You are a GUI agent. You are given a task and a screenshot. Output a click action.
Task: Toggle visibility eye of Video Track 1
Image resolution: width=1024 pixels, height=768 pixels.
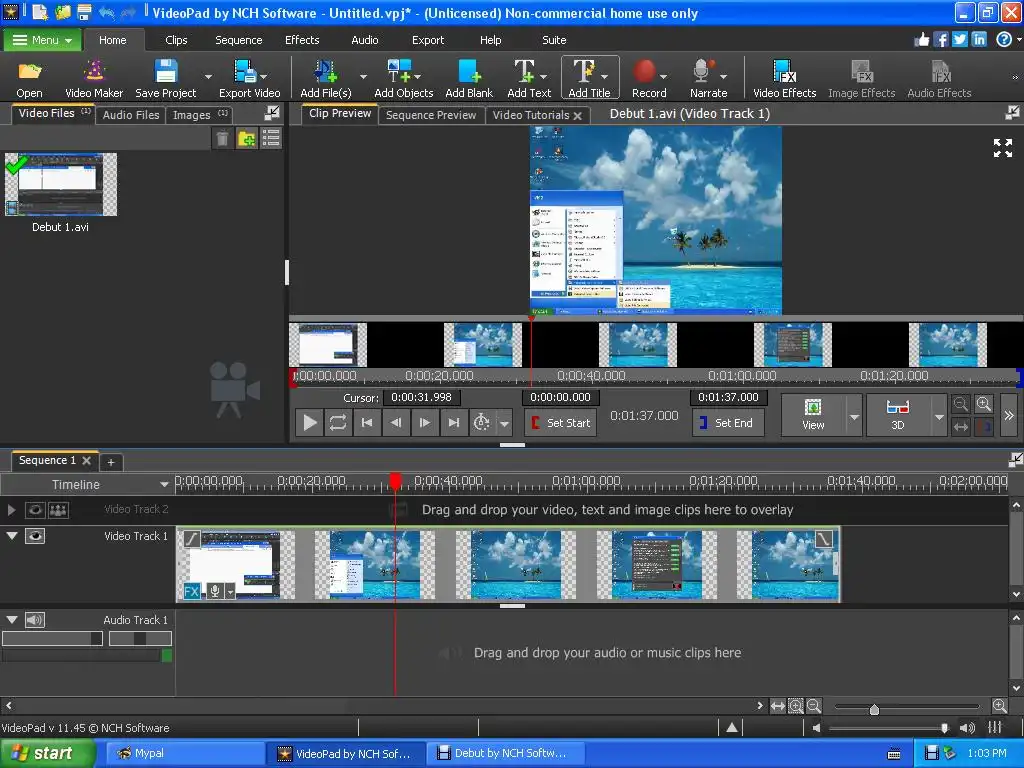point(35,536)
